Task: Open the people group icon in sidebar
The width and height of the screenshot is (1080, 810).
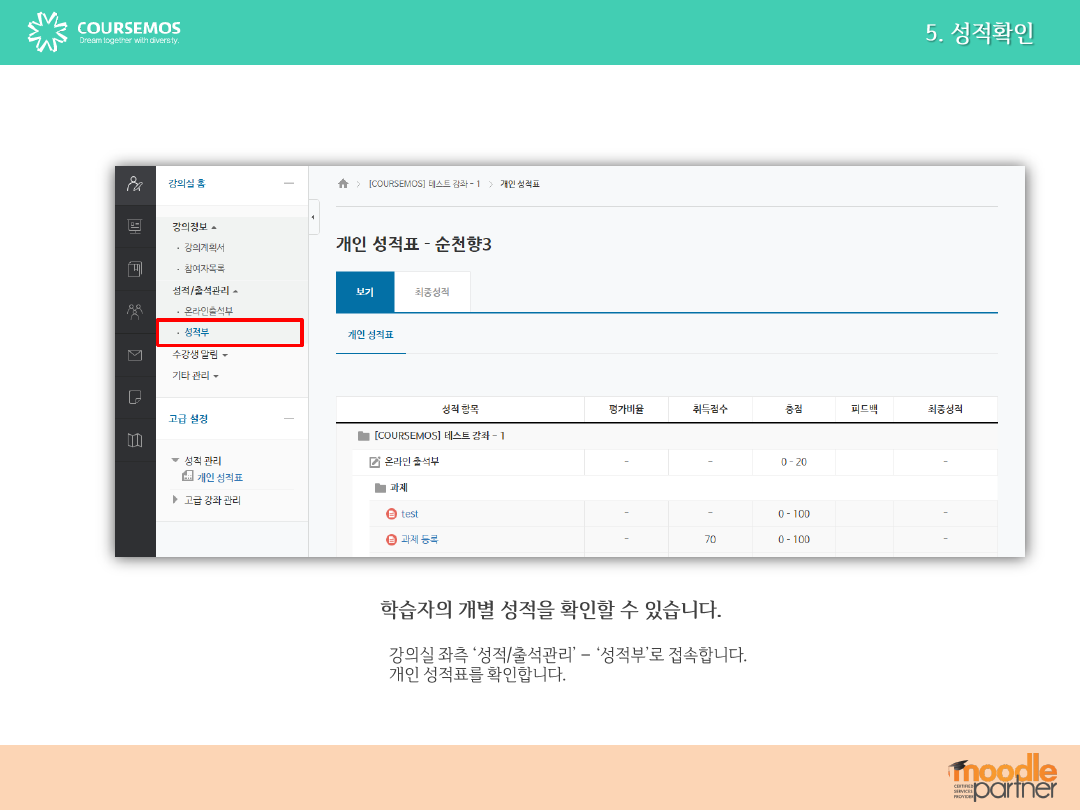Action: (134, 311)
